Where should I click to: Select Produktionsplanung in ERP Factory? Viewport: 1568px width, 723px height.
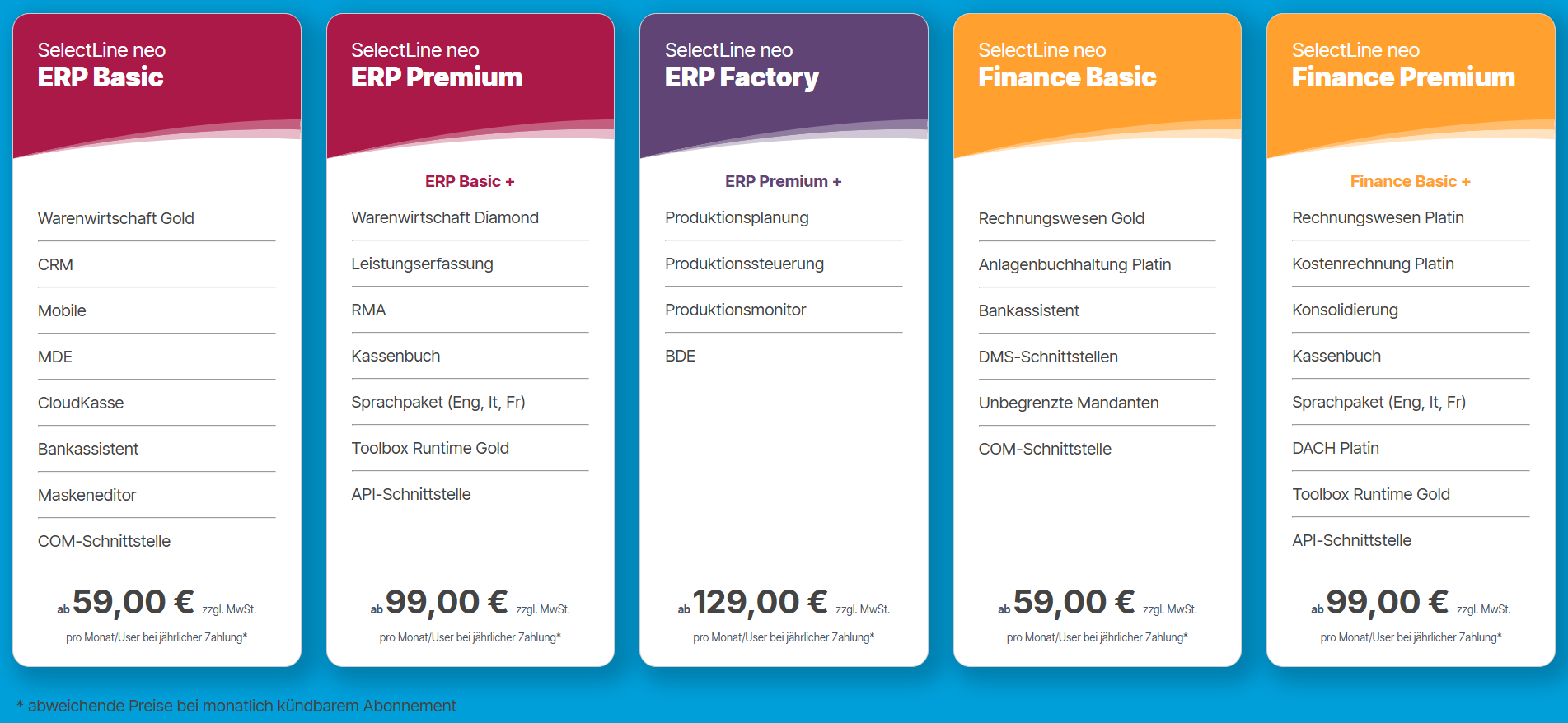point(737,218)
